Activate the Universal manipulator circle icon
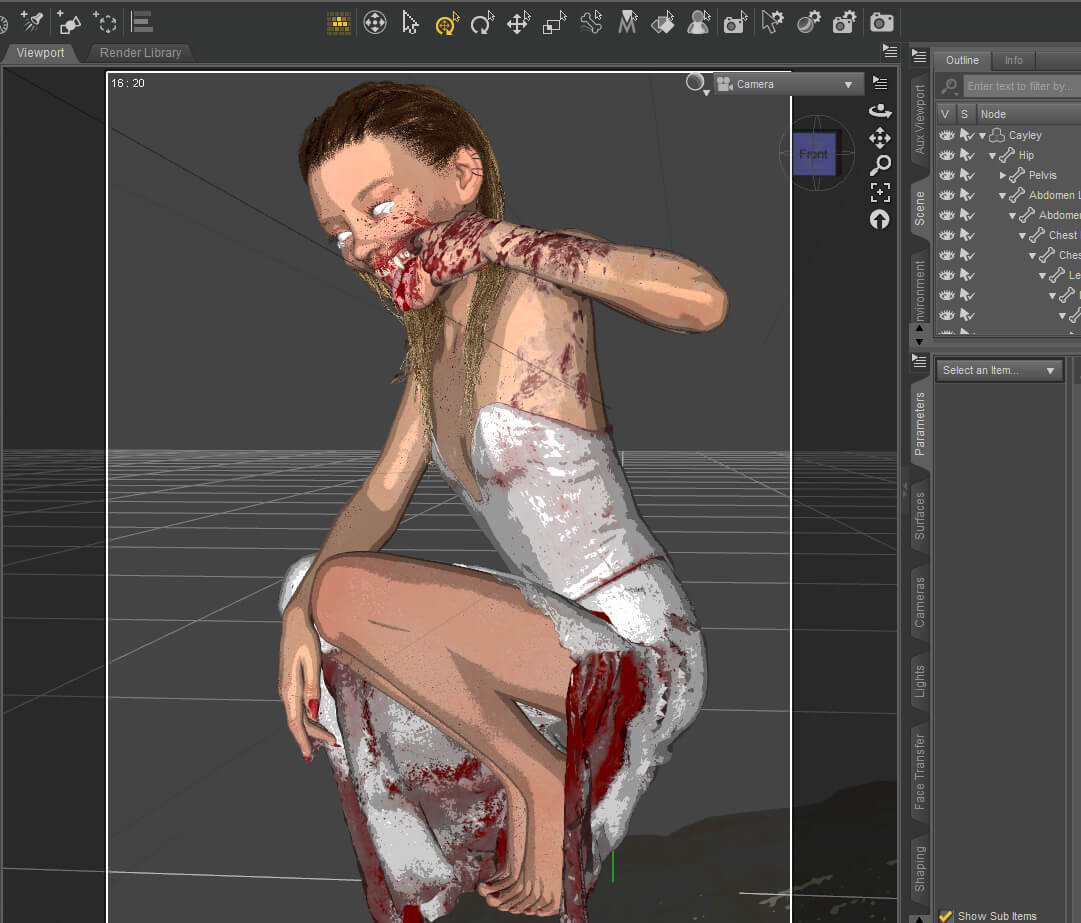The width and height of the screenshot is (1081, 923). [x=375, y=23]
